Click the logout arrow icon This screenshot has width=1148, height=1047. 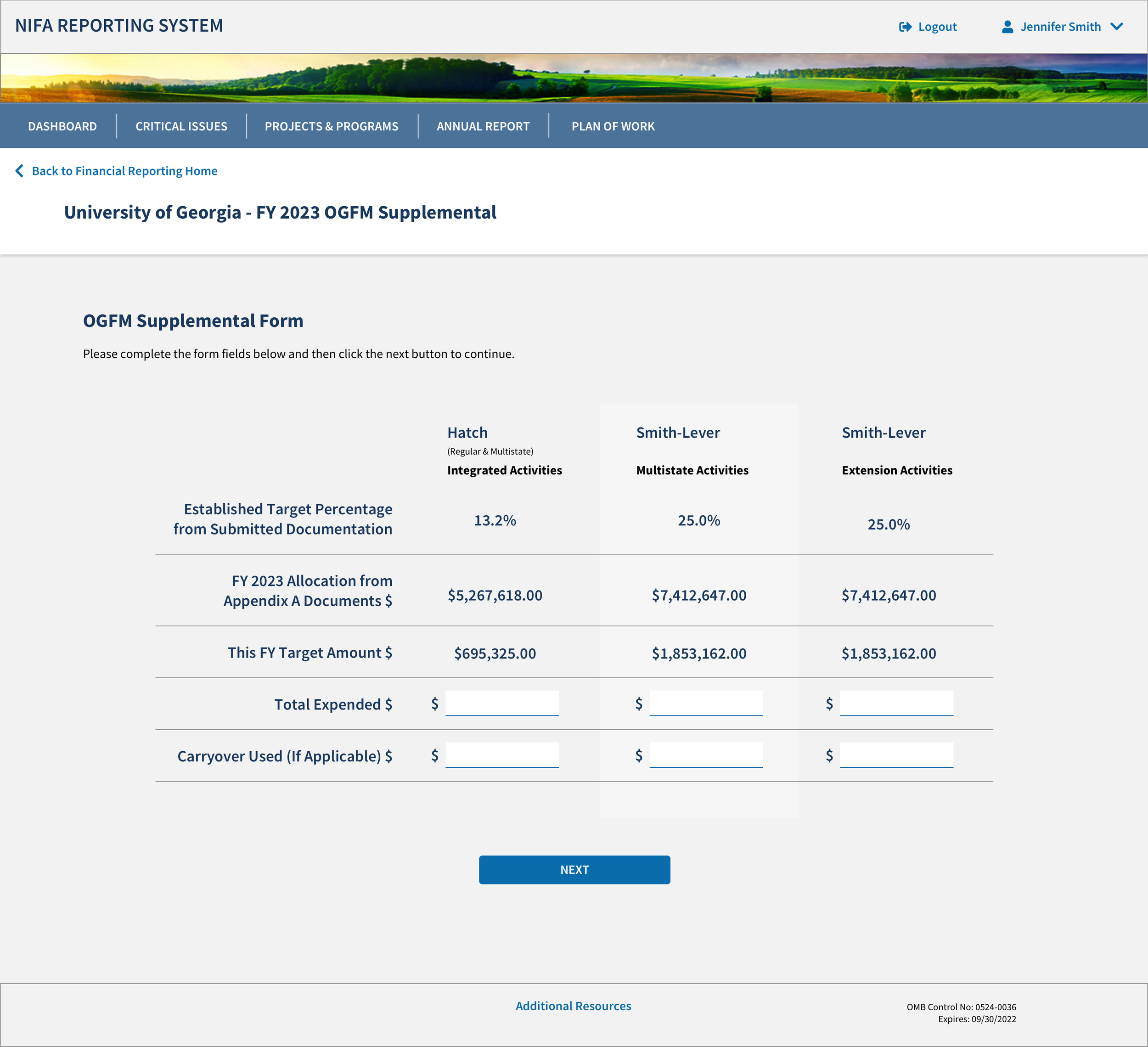tap(905, 27)
